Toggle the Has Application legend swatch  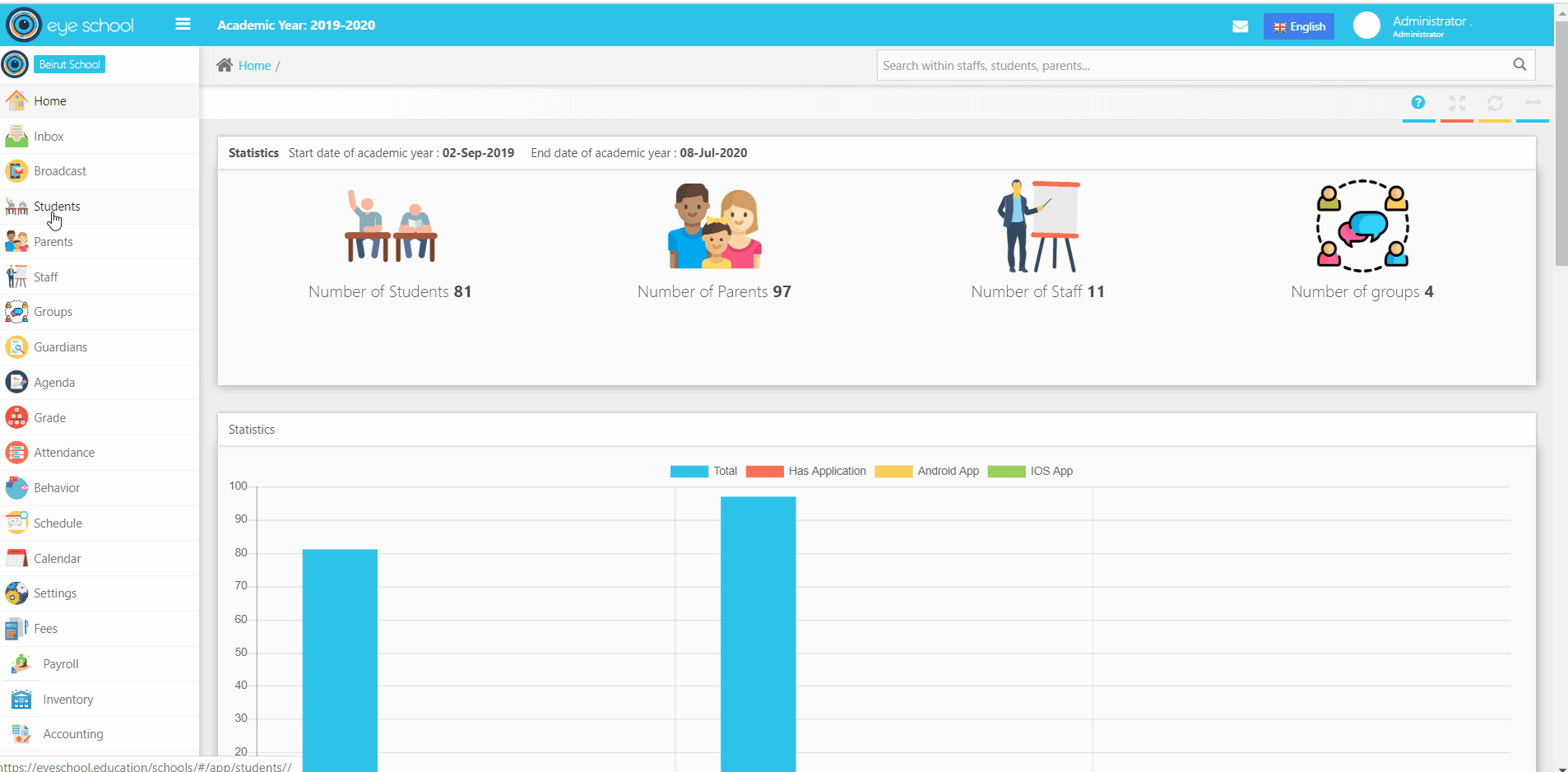(764, 472)
